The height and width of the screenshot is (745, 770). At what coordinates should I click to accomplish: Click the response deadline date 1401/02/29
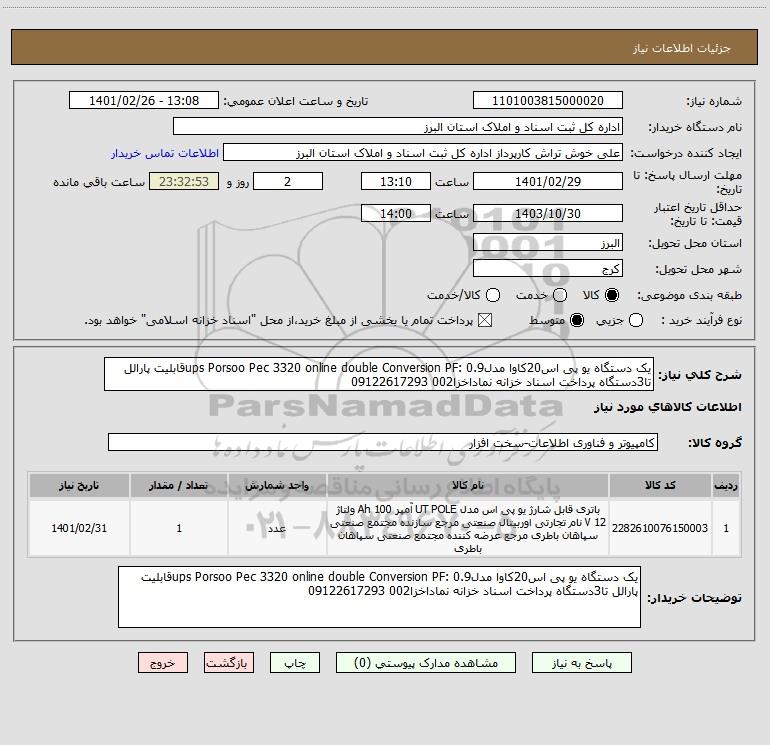(548, 181)
